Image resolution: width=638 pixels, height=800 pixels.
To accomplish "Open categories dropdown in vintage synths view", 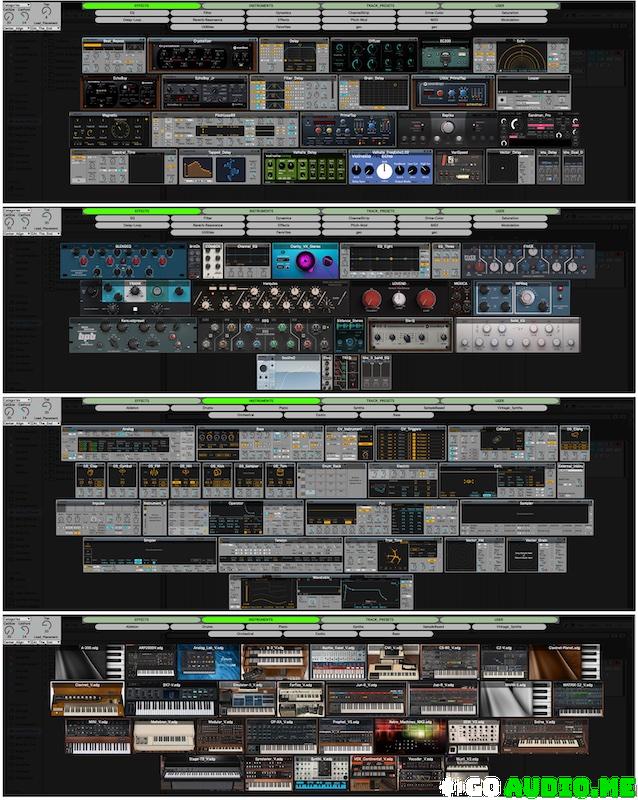I will pyautogui.click(x=17, y=619).
